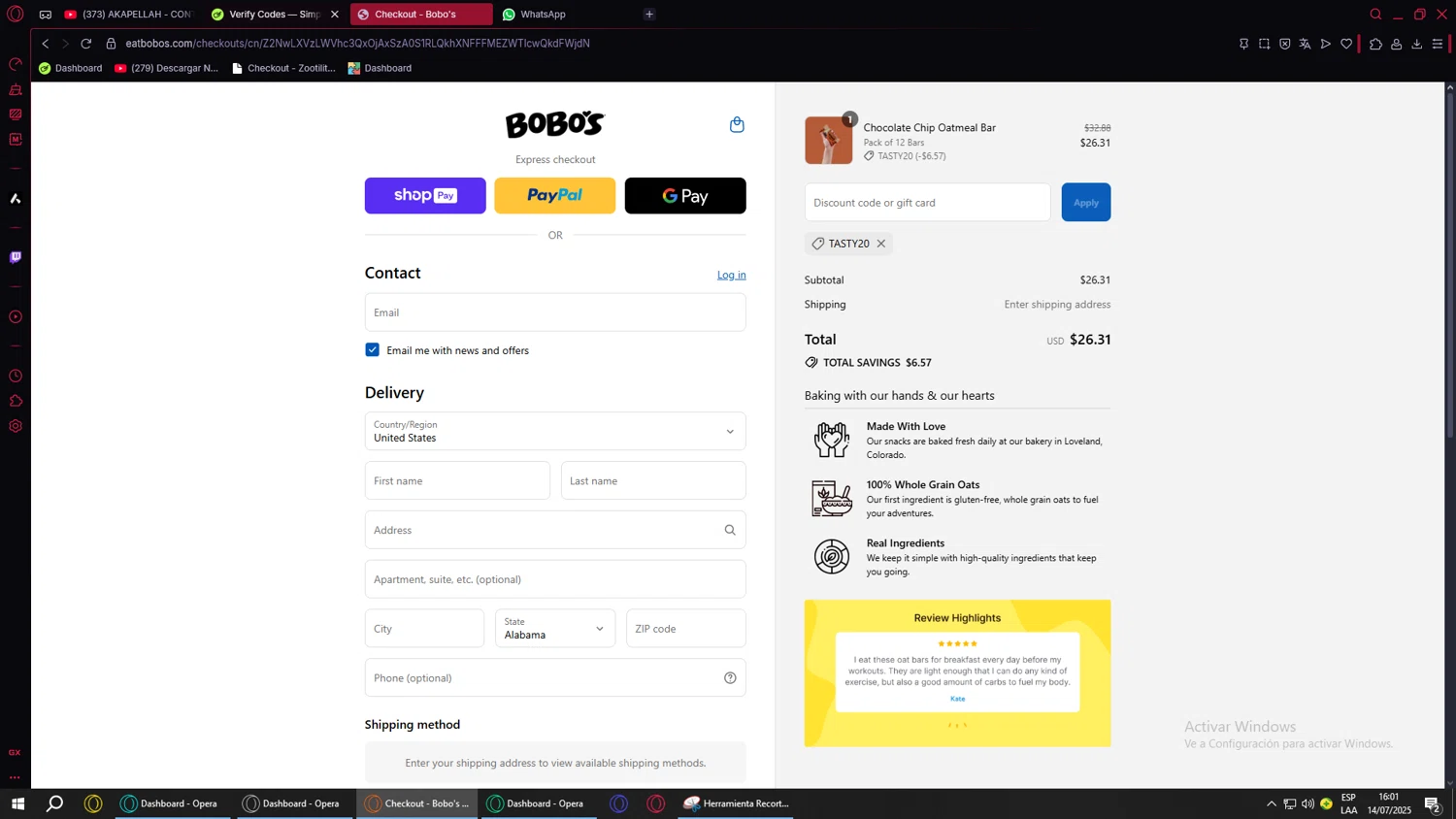This screenshot has height=819, width=1456.
Task: Focus the First name field
Action: click(x=457, y=480)
